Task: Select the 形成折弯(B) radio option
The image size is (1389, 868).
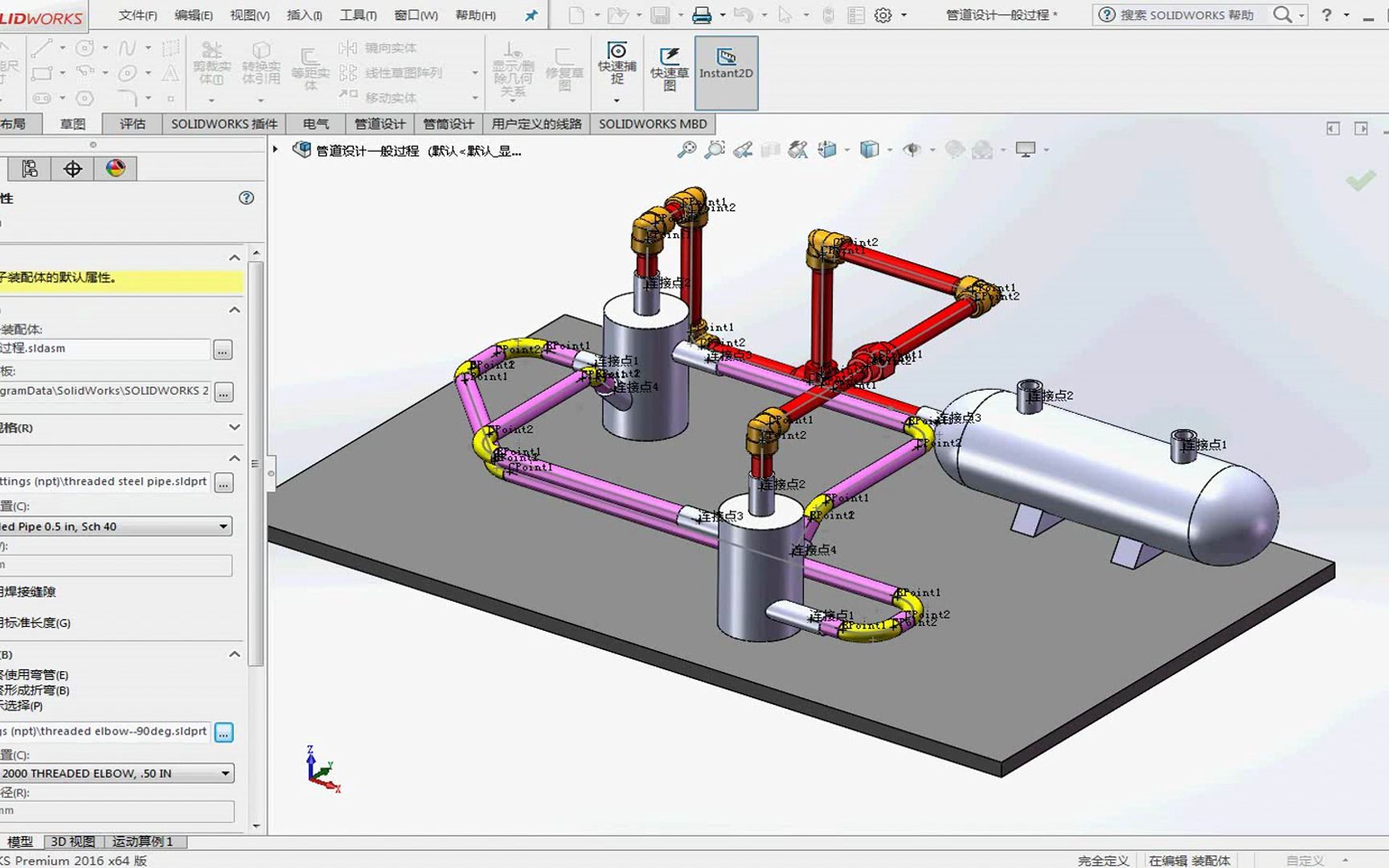Action: click(35, 690)
